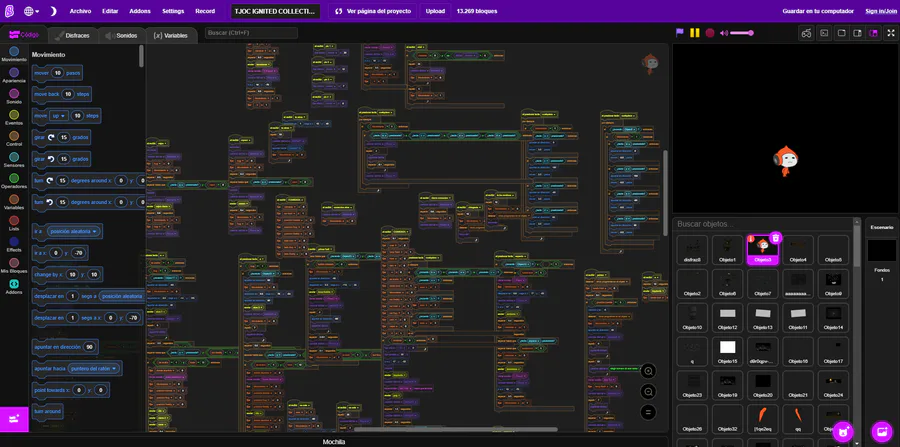900x447 pixels.
Task: Click the add sprite cat button
Action: [843, 432]
